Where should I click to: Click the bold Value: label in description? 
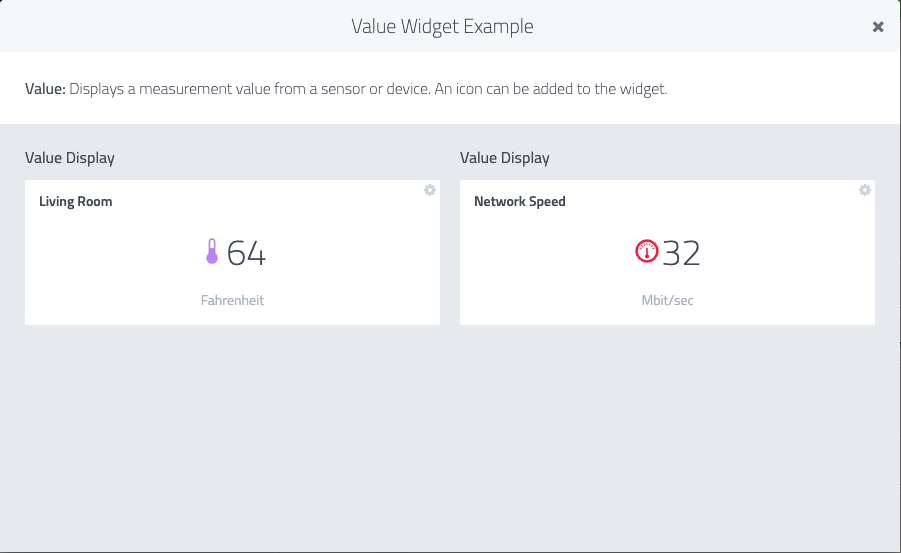pyautogui.click(x=45, y=89)
